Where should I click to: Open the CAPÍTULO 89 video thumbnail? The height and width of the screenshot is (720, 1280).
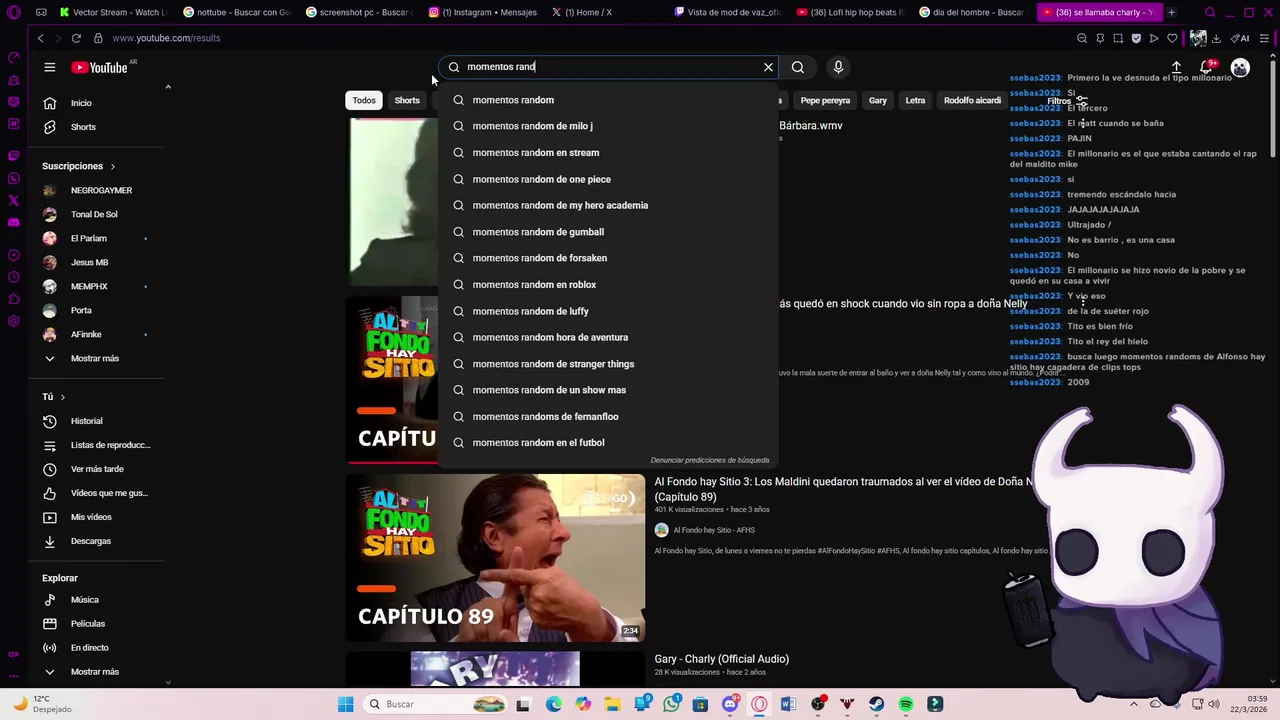click(x=495, y=557)
